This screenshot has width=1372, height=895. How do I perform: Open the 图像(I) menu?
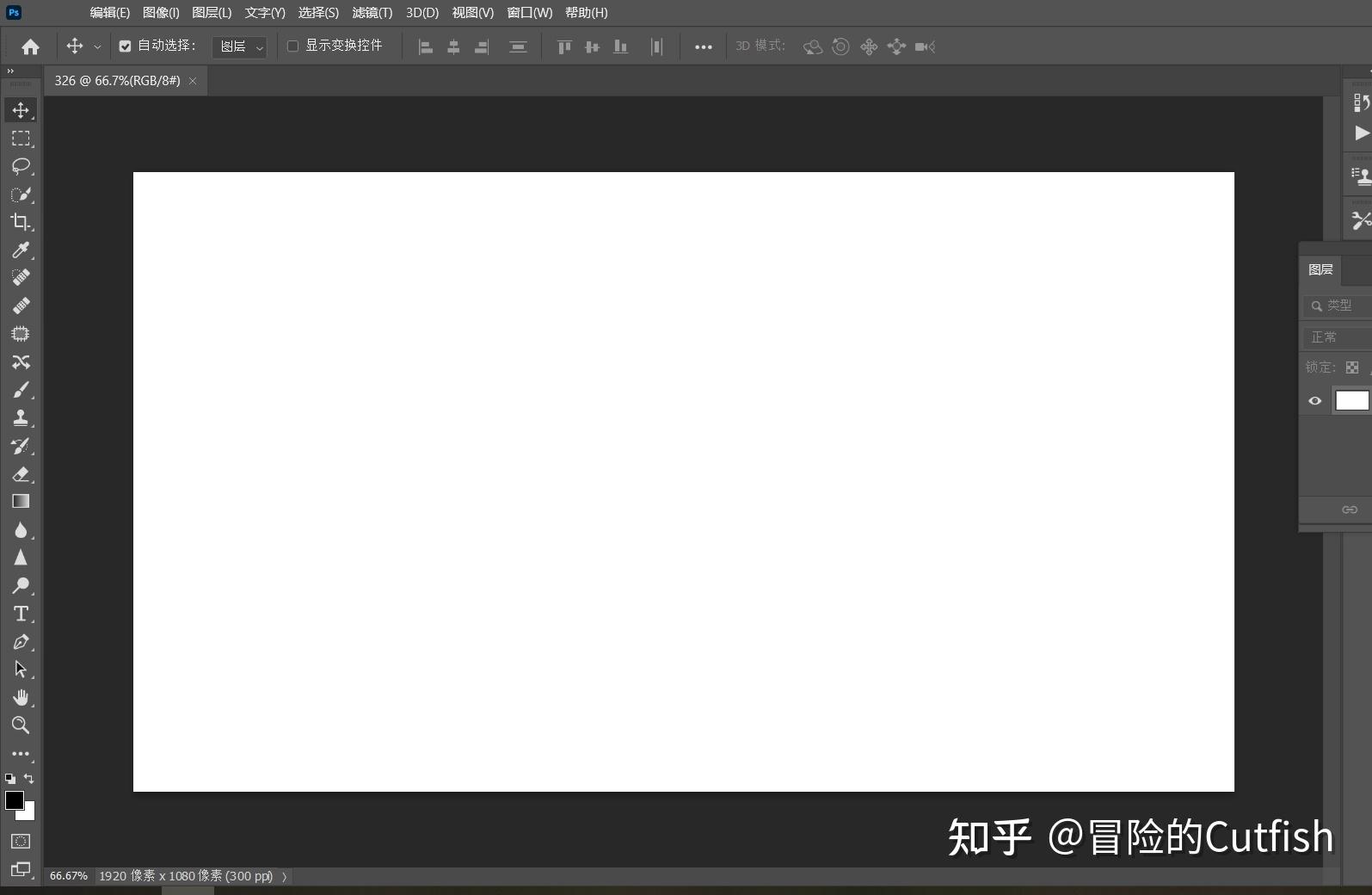(161, 13)
